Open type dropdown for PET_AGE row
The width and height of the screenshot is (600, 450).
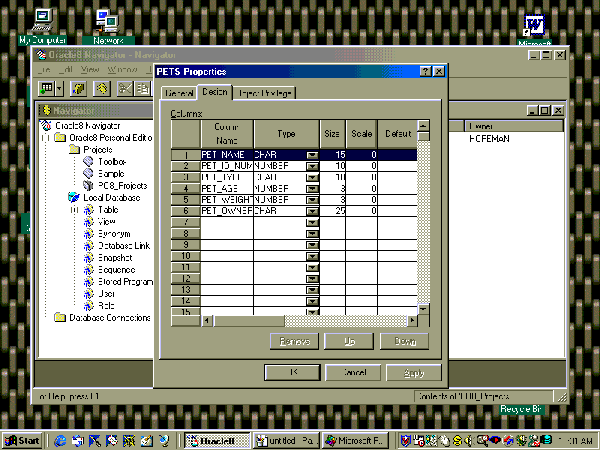pyautogui.click(x=313, y=189)
